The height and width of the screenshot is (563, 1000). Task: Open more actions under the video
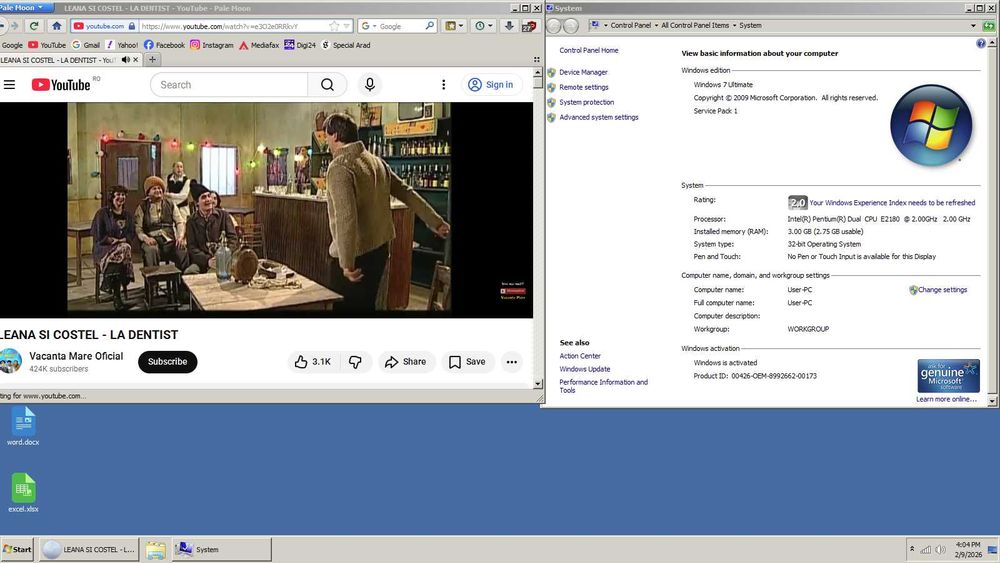pyautogui.click(x=511, y=362)
